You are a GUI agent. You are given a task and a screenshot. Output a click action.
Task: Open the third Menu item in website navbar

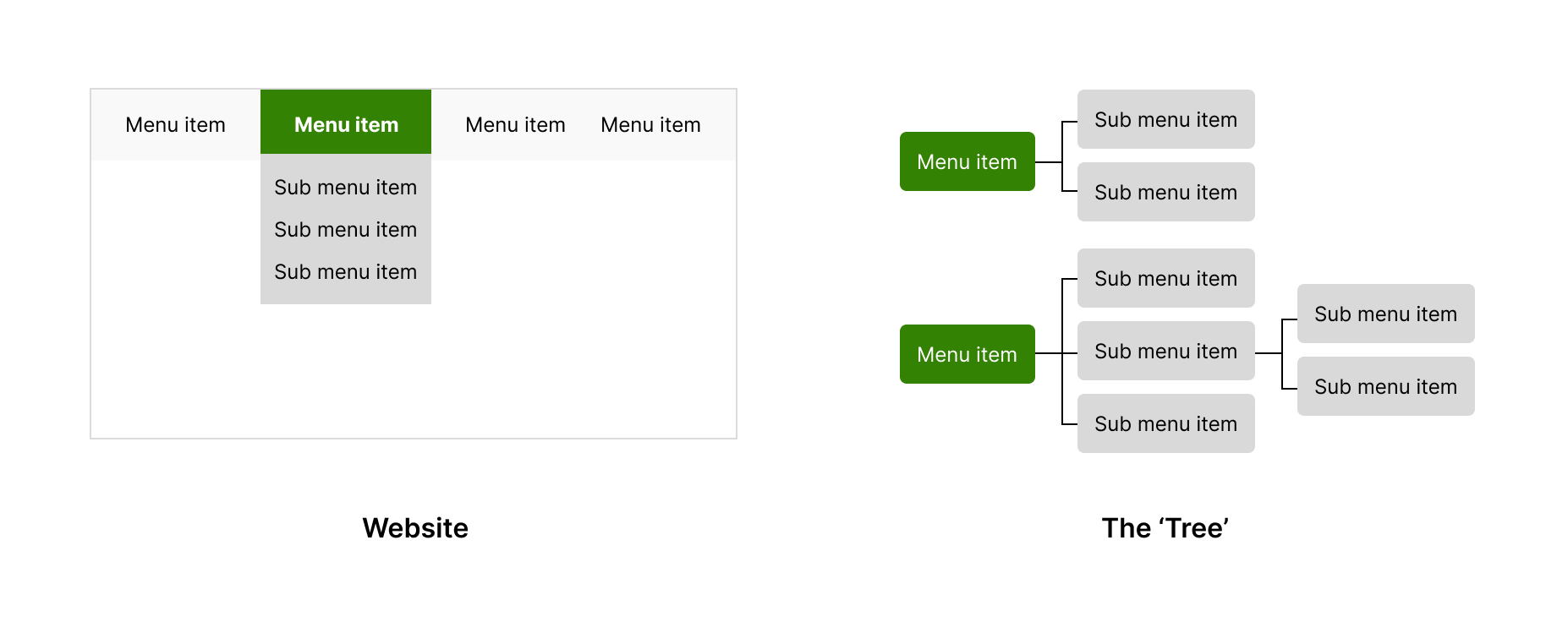(x=515, y=125)
